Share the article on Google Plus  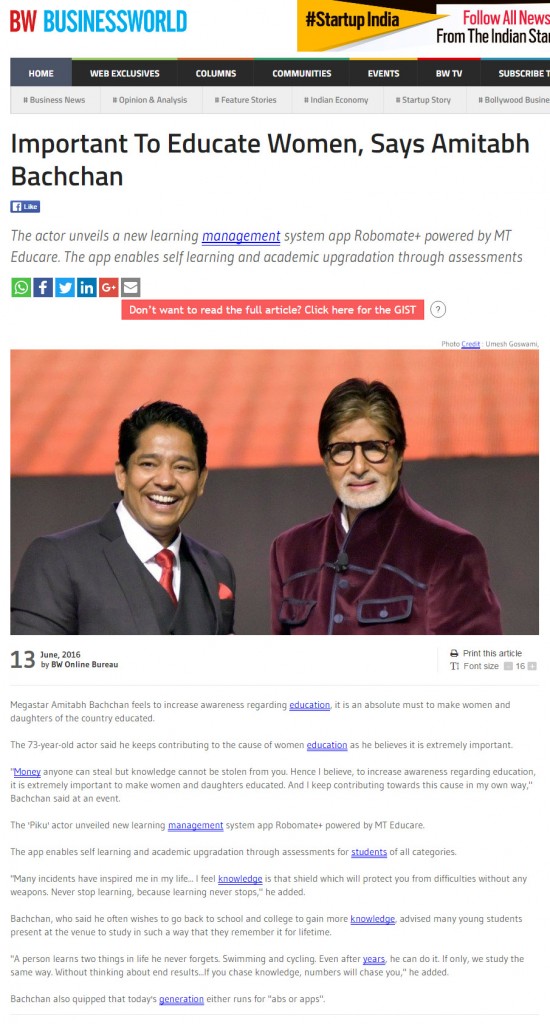coord(108,287)
